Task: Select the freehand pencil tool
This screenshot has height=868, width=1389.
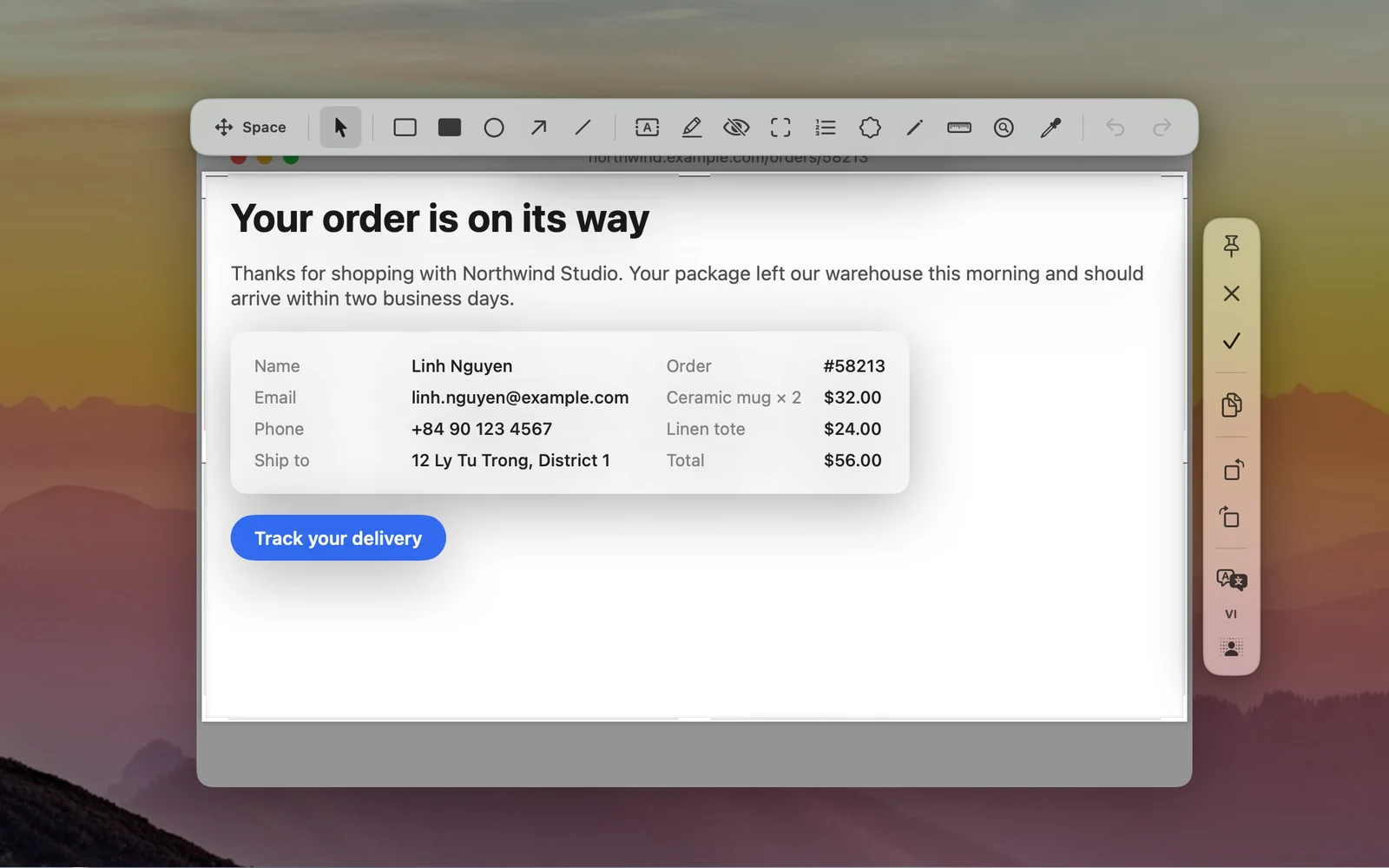Action: point(914,128)
